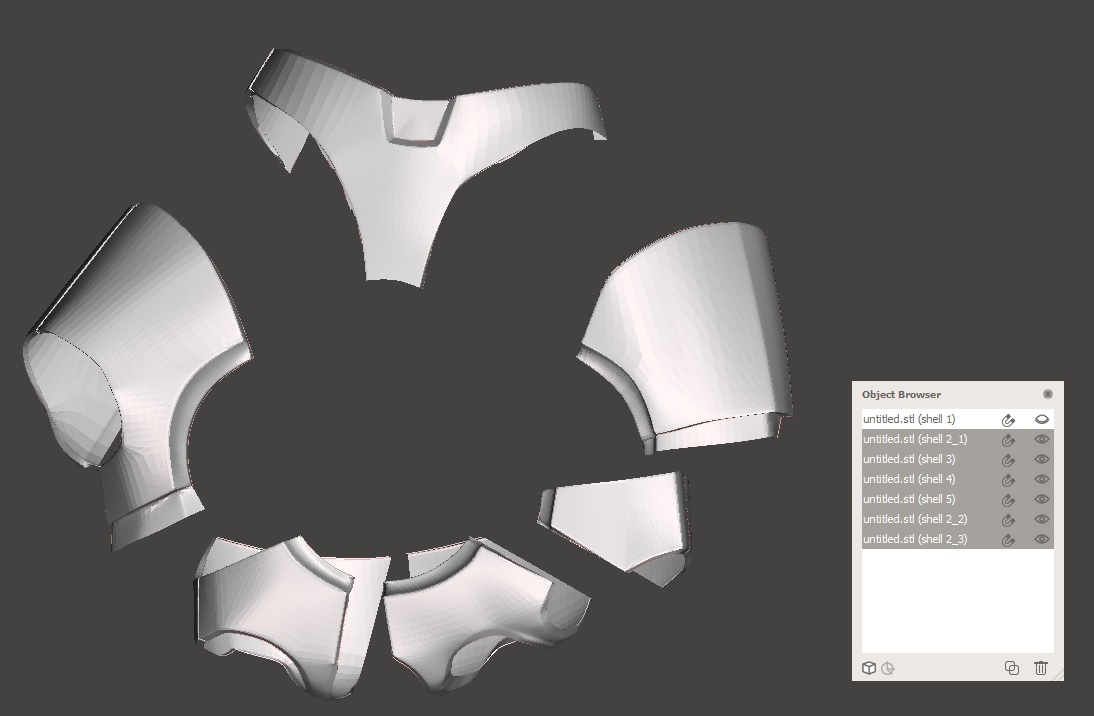Toggle target magnet for shell 1
The image size is (1094, 716).
click(x=1007, y=419)
